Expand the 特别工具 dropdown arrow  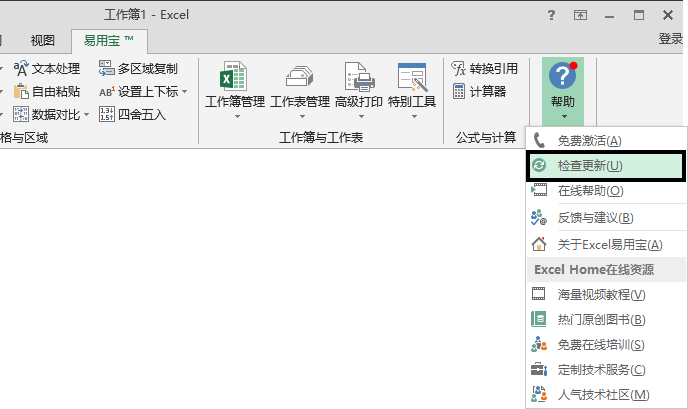point(414,117)
